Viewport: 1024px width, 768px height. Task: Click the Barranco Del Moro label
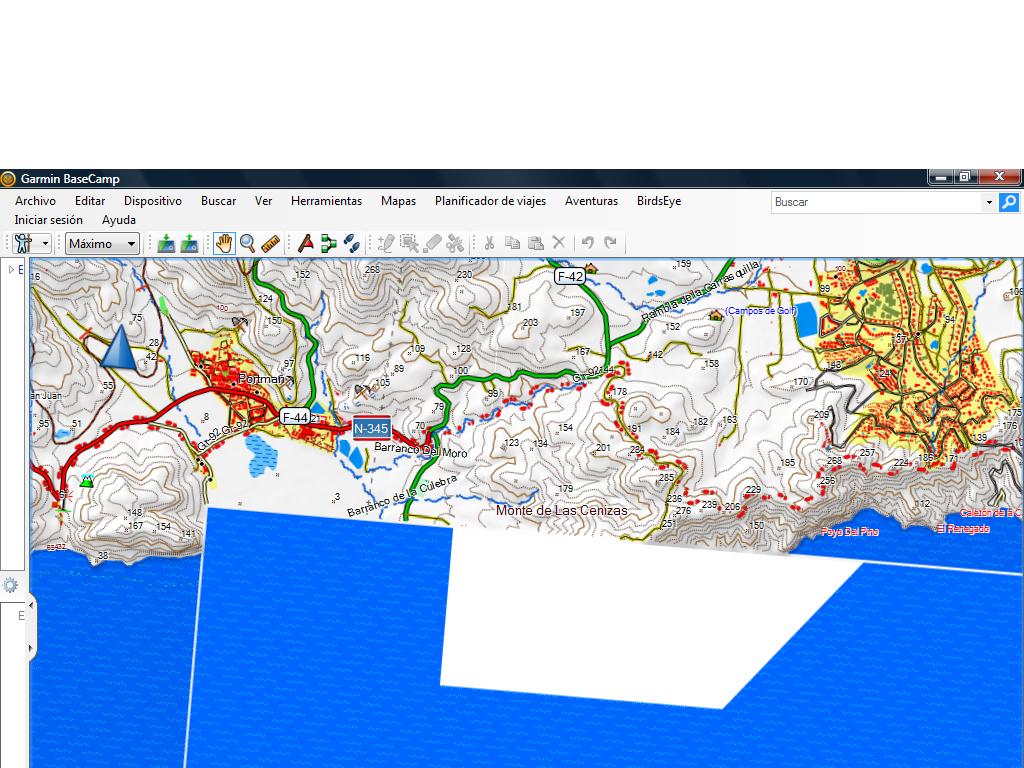(x=421, y=451)
